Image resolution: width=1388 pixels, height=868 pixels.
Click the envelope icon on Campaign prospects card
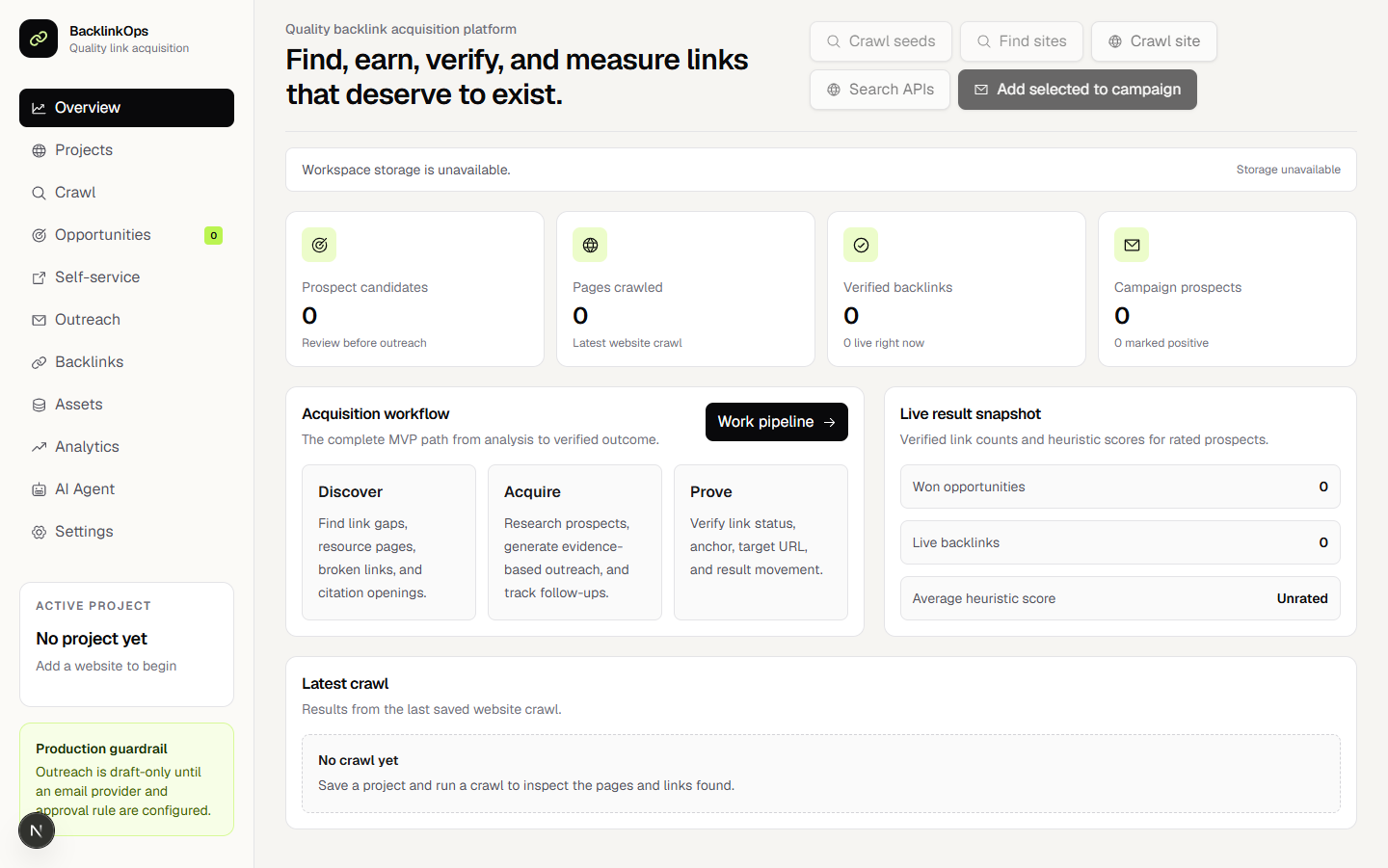pos(1132,245)
